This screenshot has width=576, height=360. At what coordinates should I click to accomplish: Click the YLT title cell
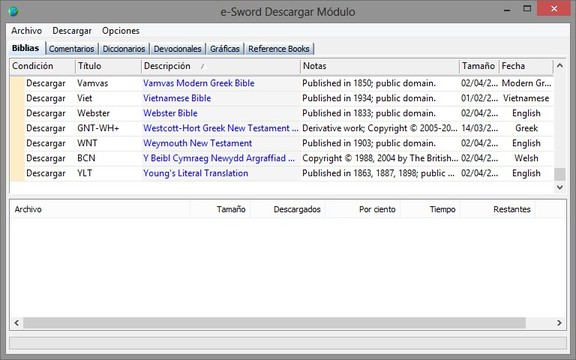click(84, 174)
